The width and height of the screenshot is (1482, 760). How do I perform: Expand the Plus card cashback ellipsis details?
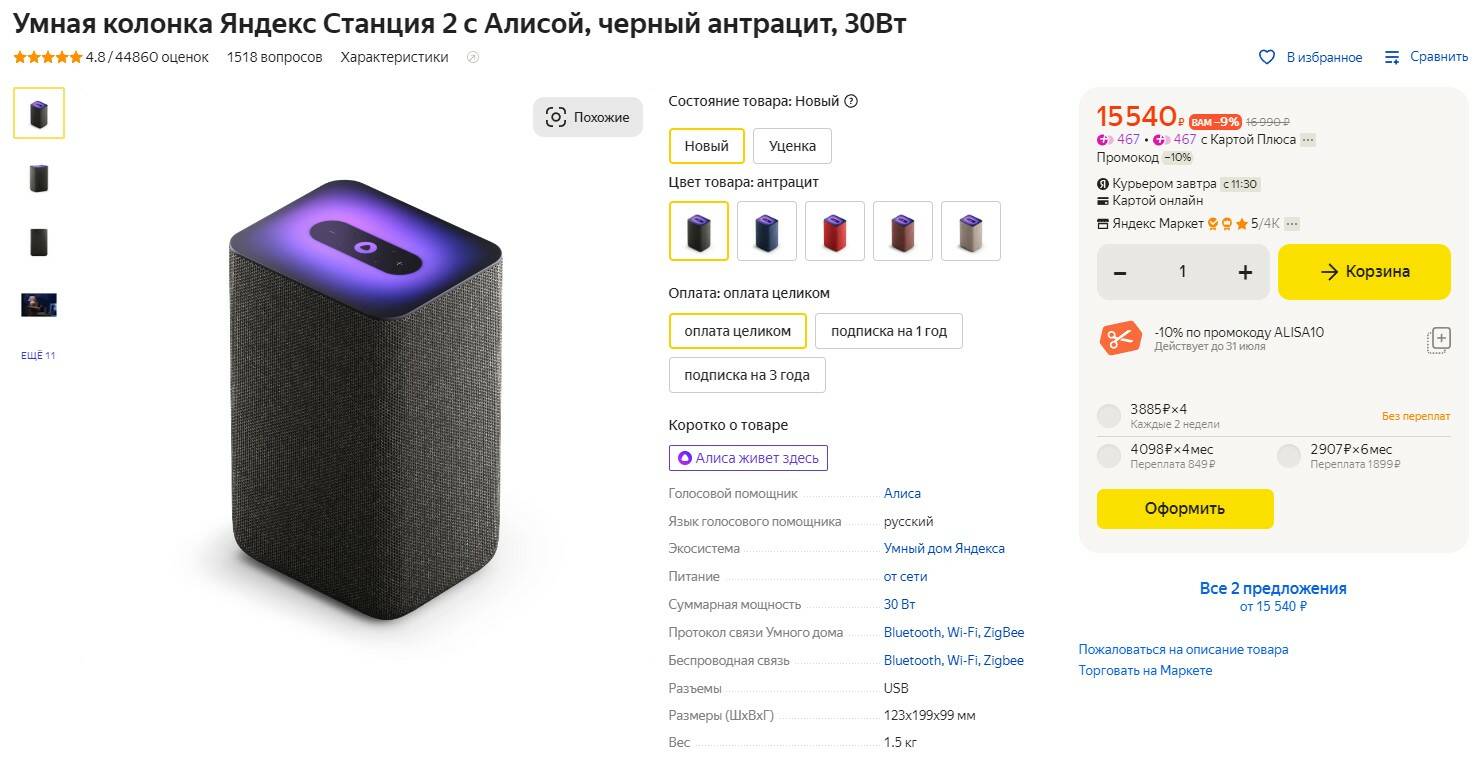click(x=1308, y=140)
